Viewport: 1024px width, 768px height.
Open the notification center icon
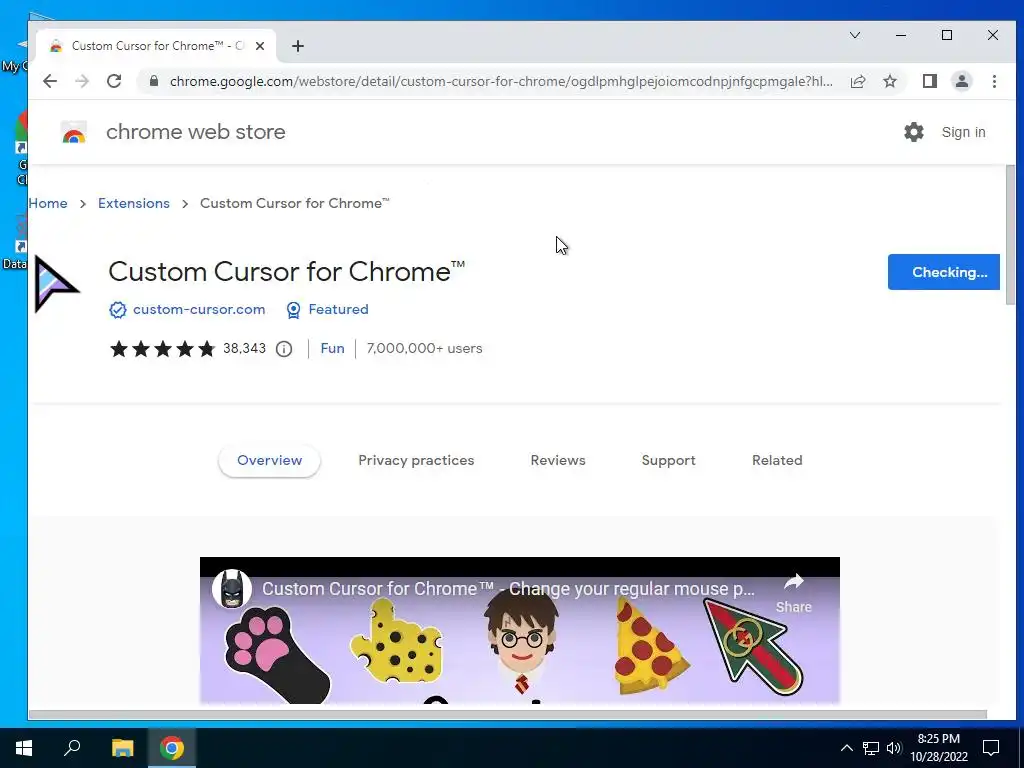(991, 748)
